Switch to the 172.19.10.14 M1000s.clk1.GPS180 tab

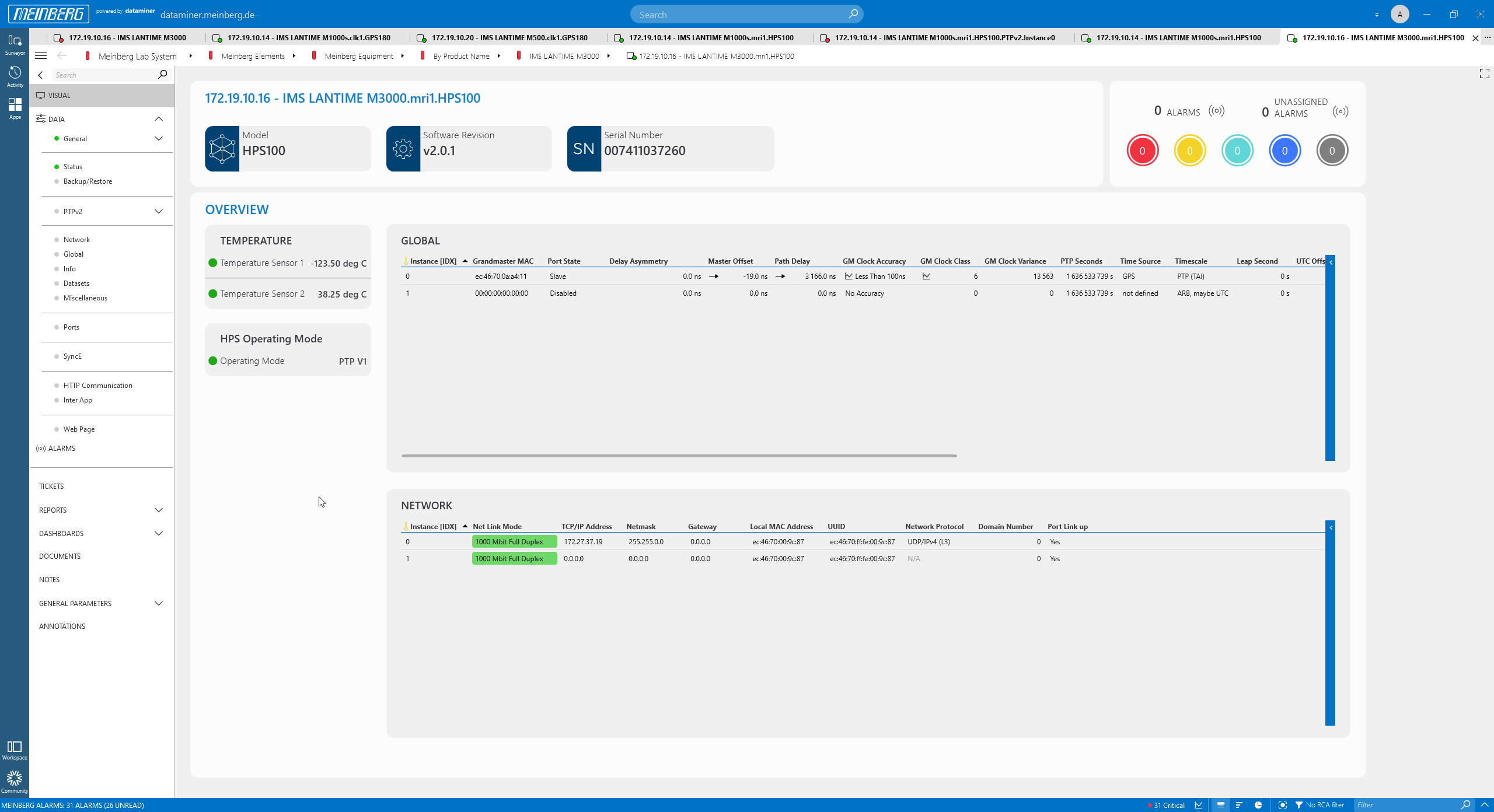[309, 37]
